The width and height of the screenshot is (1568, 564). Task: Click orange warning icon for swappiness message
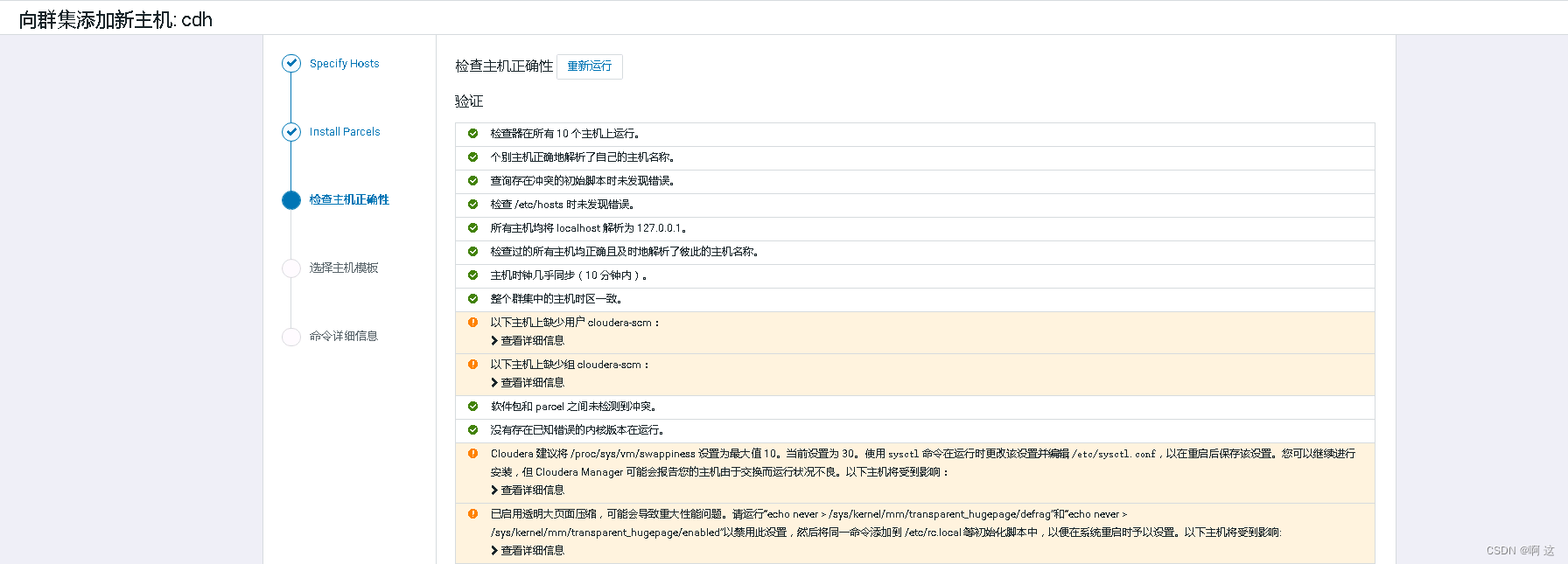[472, 454]
